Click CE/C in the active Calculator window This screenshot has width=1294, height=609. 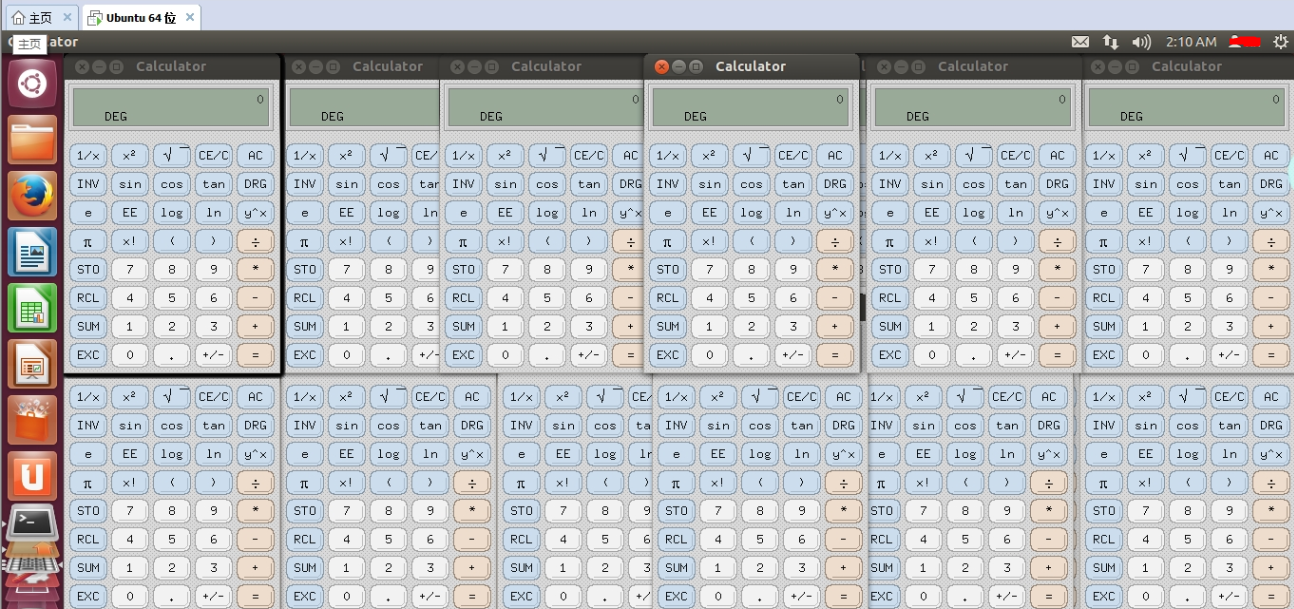coord(793,155)
